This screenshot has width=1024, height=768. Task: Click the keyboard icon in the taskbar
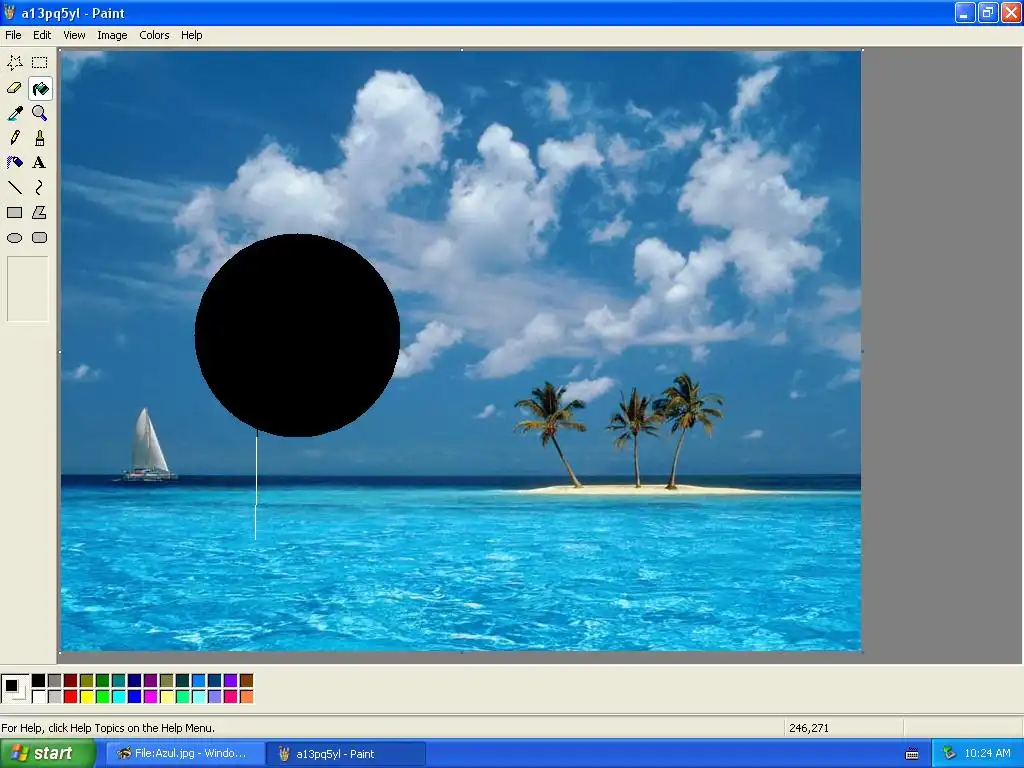tap(912, 754)
